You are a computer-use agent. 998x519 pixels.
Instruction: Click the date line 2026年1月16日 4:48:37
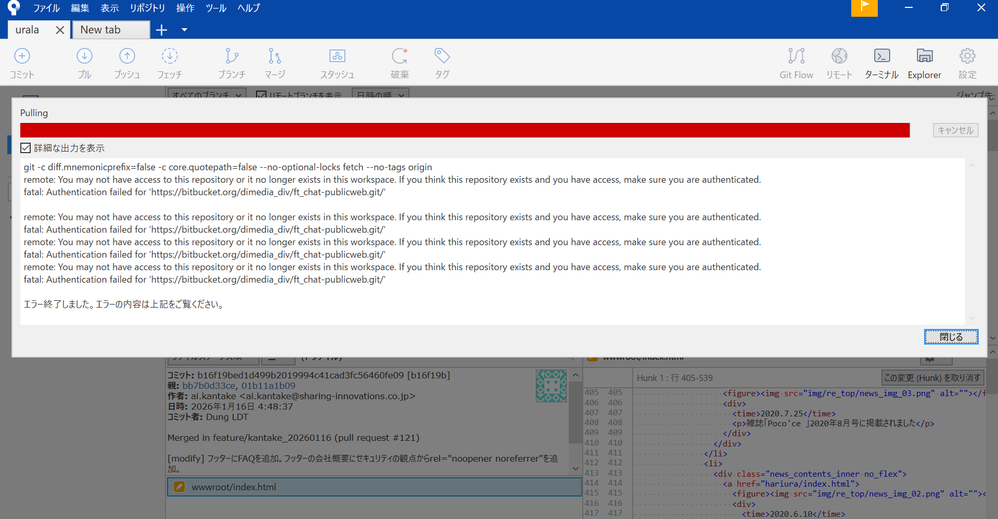click(x=230, y=406)
